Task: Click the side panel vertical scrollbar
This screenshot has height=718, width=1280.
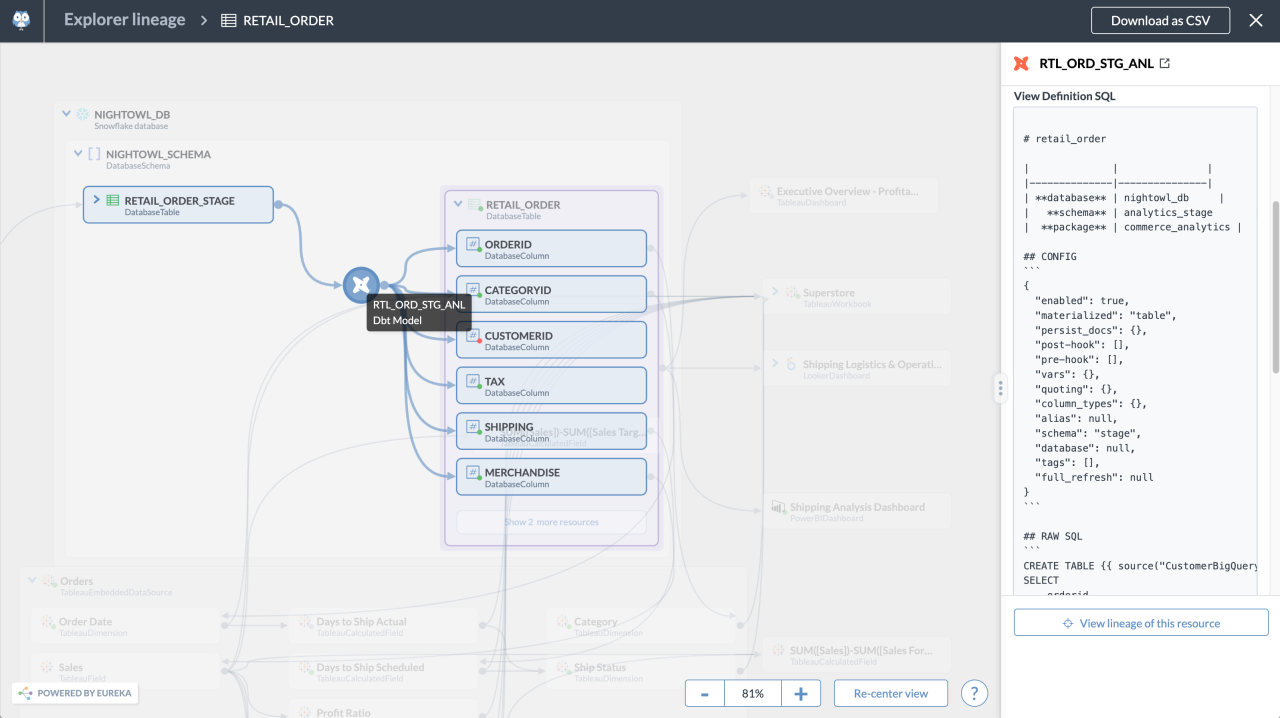Action: (x=1274, y=287)
